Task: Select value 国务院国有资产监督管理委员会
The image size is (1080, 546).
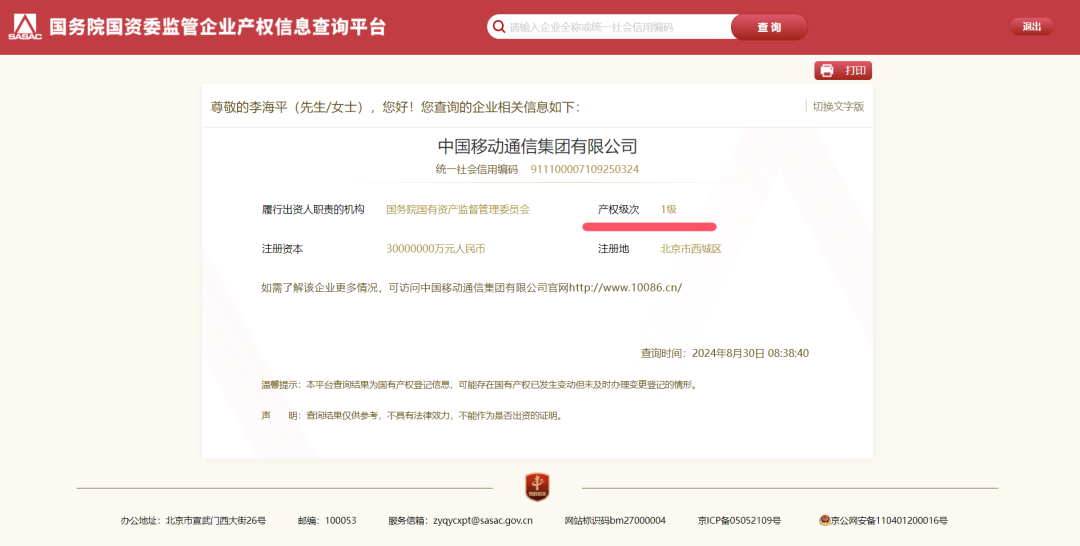Action: pyautogui.click(x=458, y=209)
